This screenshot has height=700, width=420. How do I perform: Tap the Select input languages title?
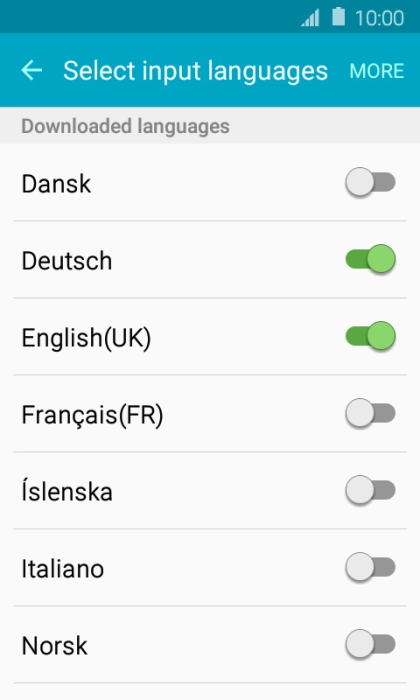pos(195,71)
